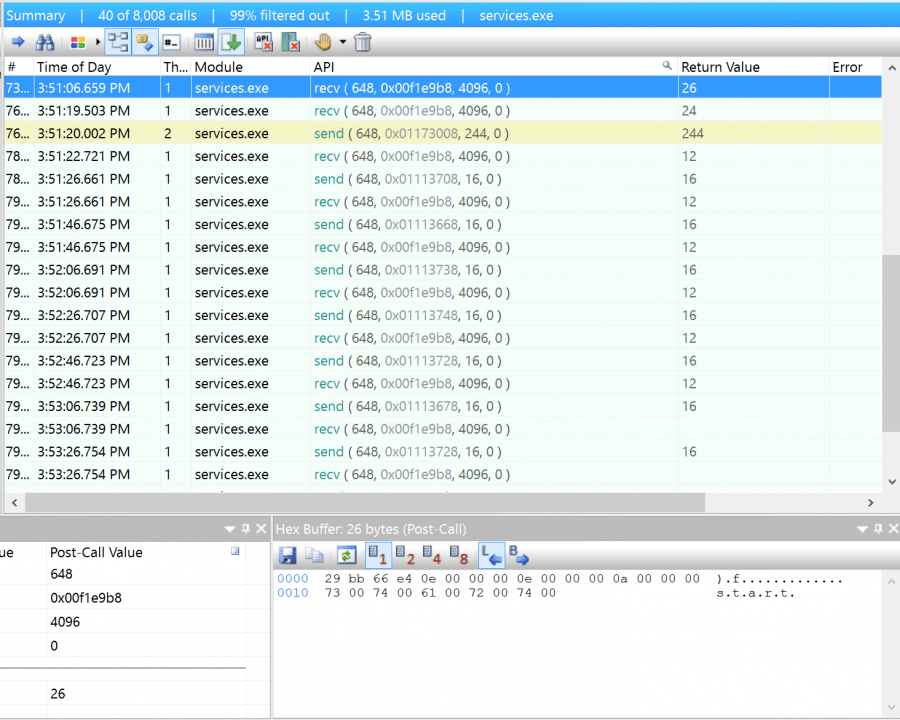Click the hand pause-monitoring icon
The width and height of the screenshot is (900, 720).
click(x=323, y=42)
